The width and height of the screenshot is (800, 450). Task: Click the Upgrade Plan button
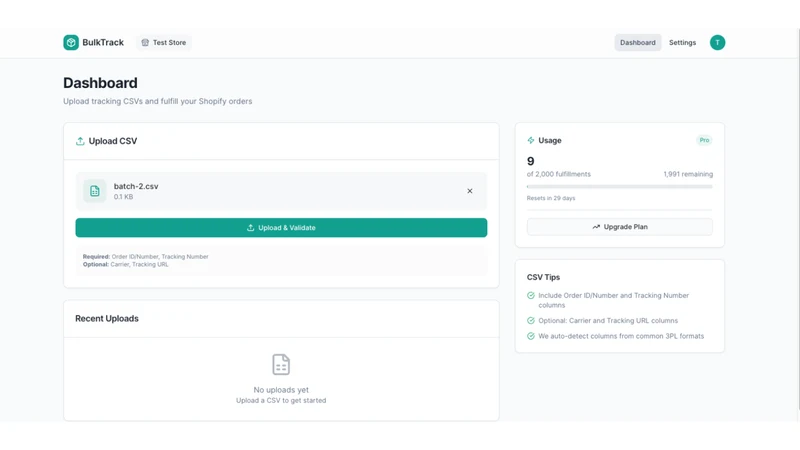[x=619, y=227]
